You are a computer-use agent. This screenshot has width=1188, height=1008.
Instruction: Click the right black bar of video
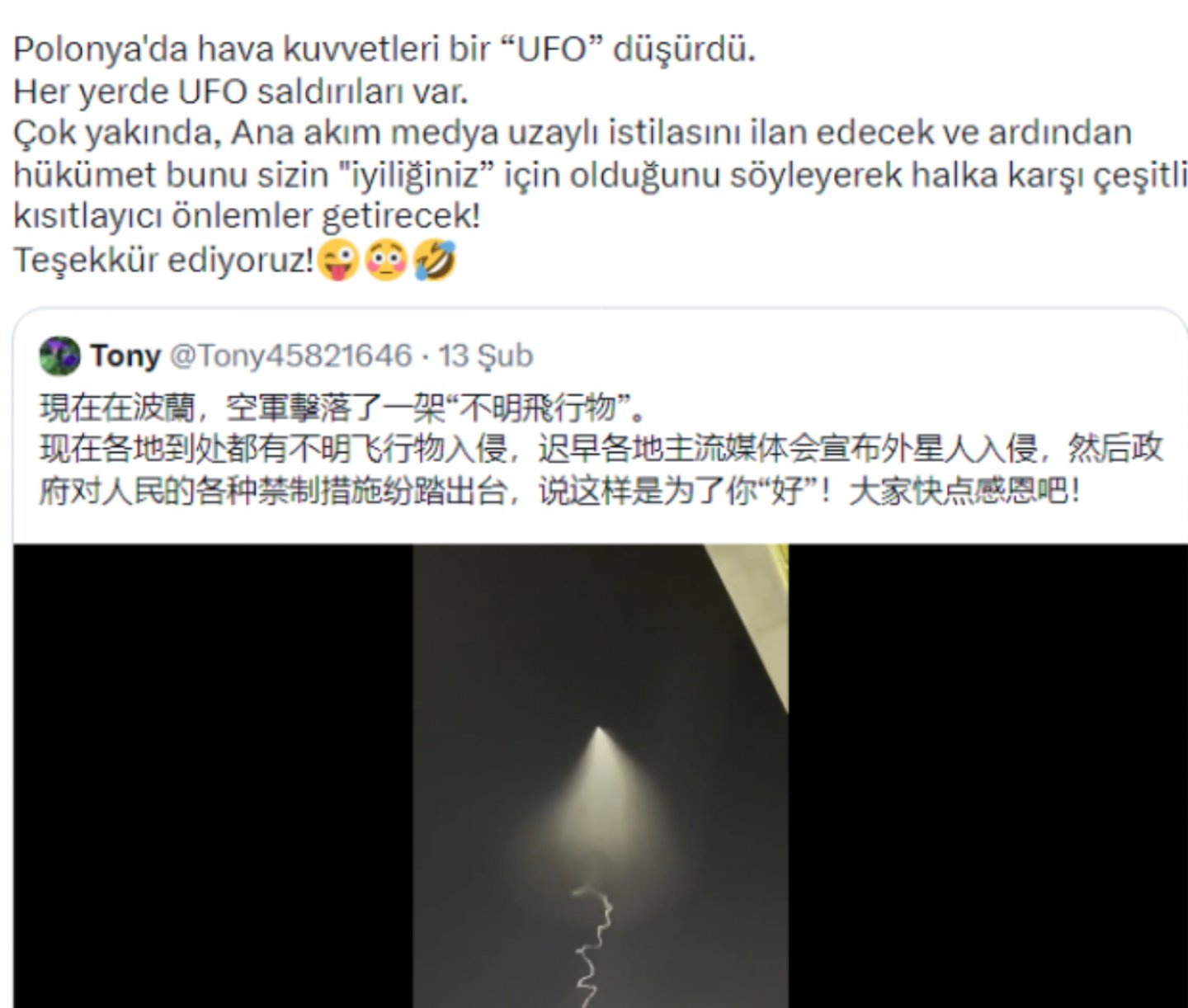pos(988,775)
